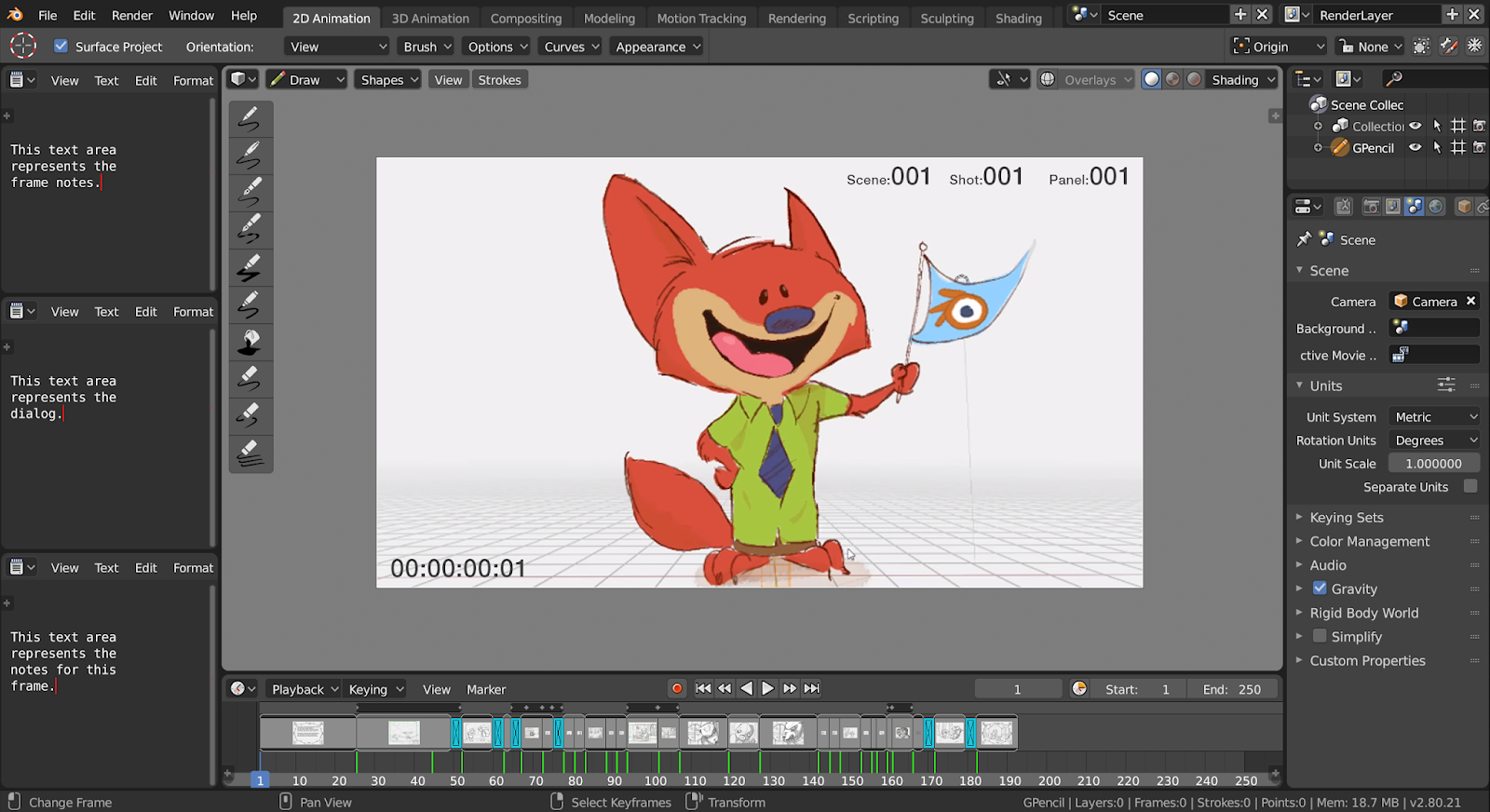Open the World properties tab
1490x812 pixels.
click(1436, 207)
